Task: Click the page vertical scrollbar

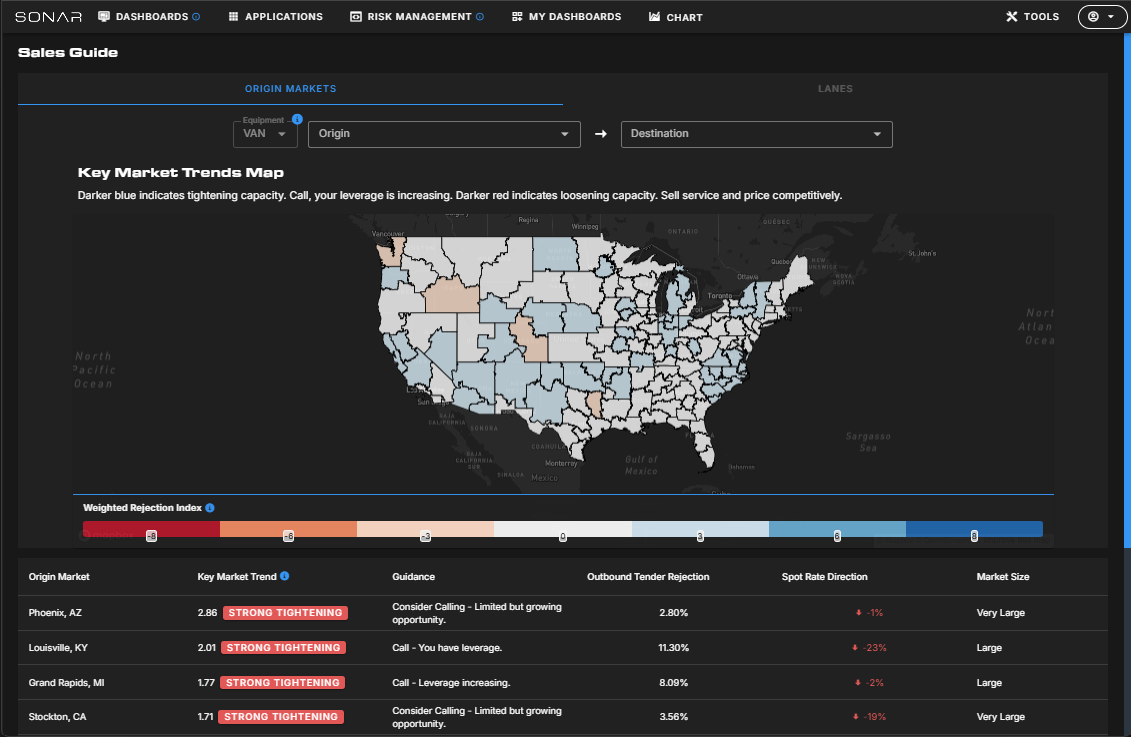Action: click(1127, 300)
